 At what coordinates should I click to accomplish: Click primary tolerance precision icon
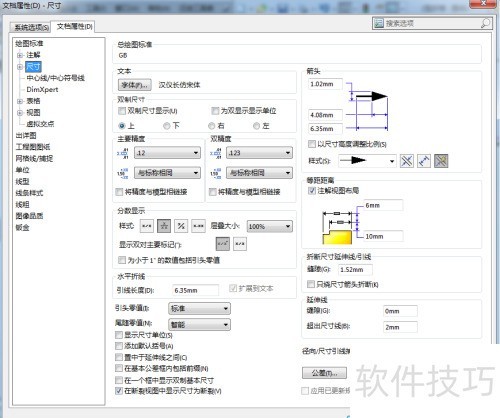(x=123, y=173)
